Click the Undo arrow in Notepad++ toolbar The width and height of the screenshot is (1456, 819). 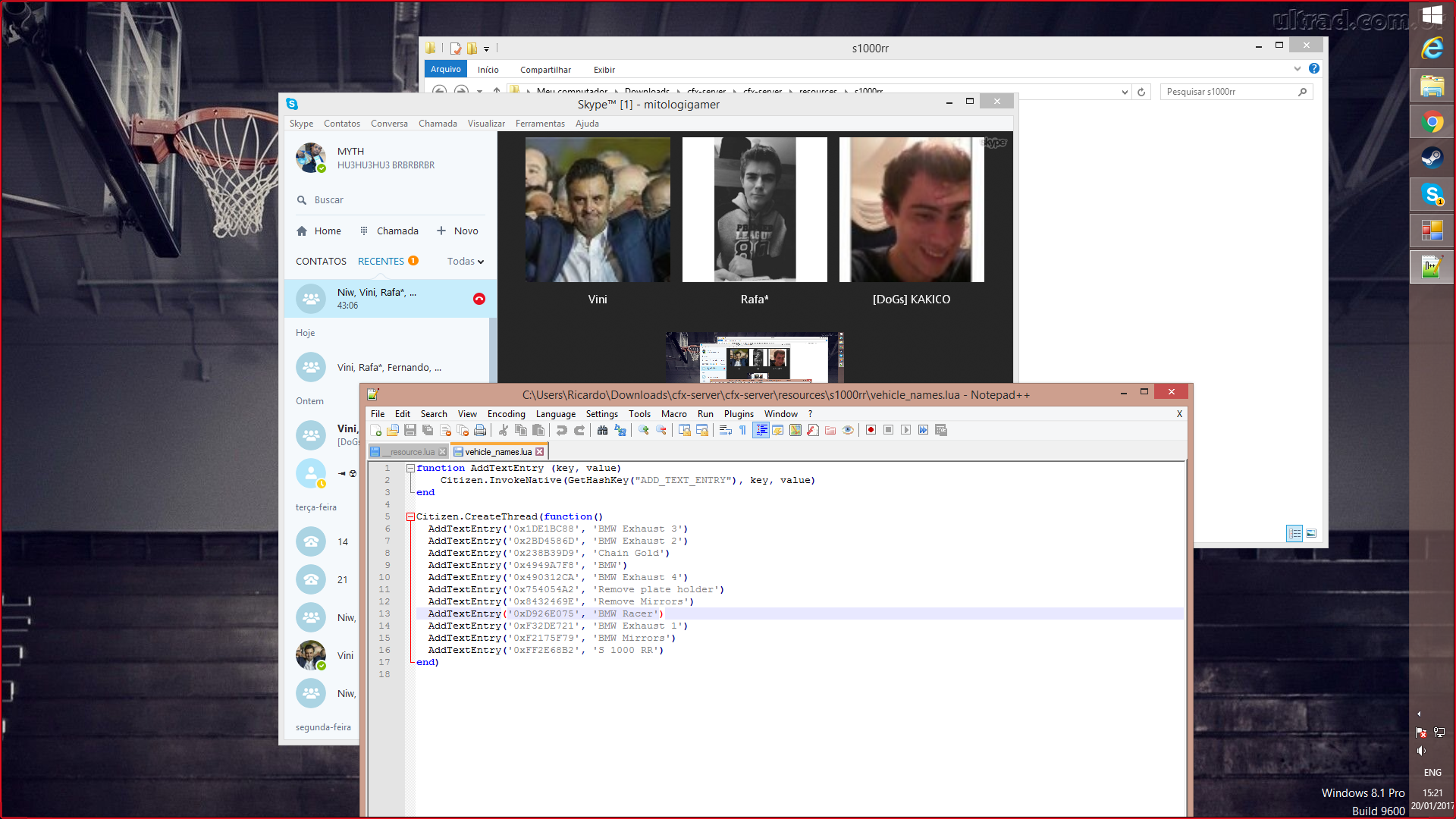coord(562,430)
